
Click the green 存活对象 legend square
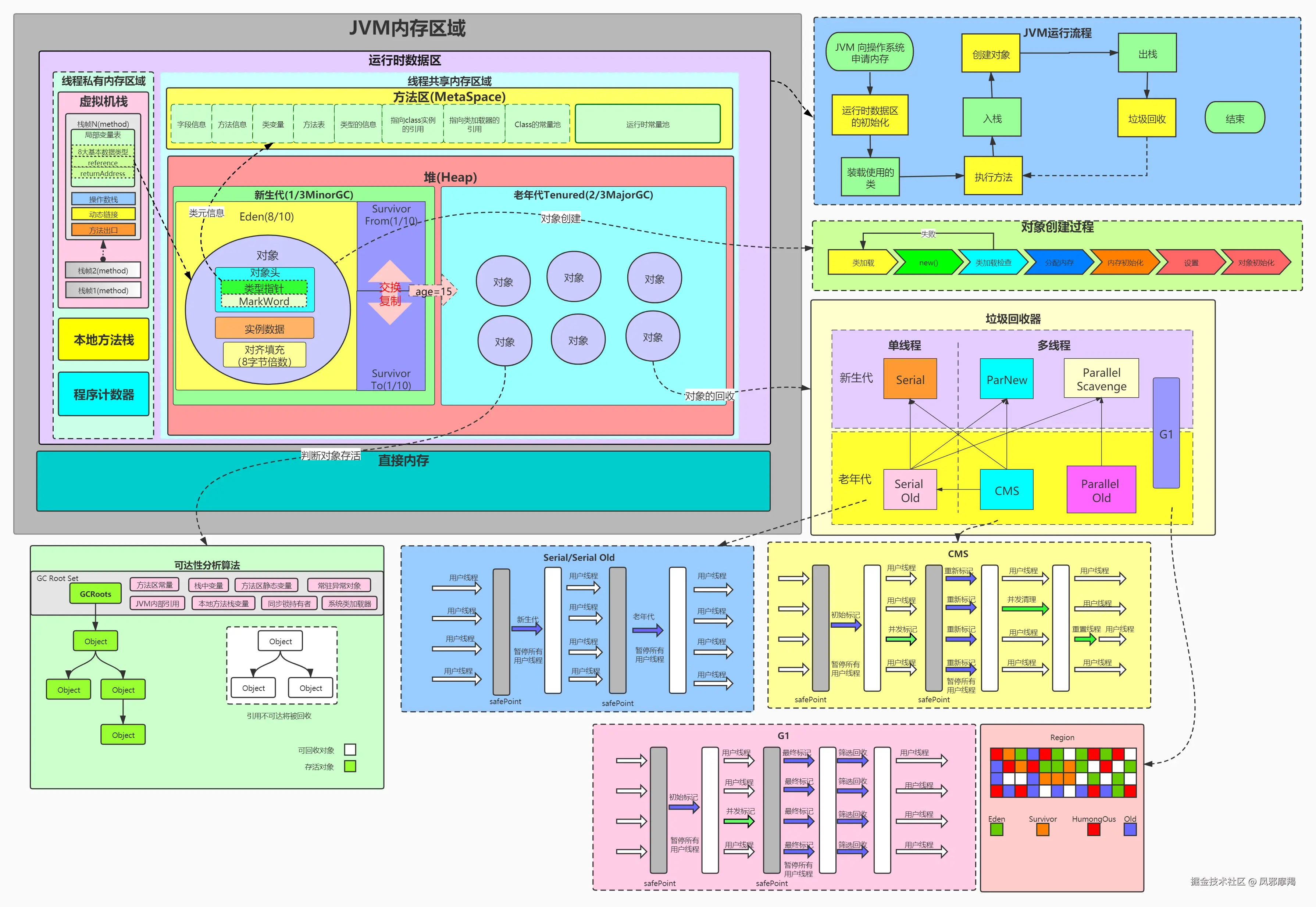(350, 766)
